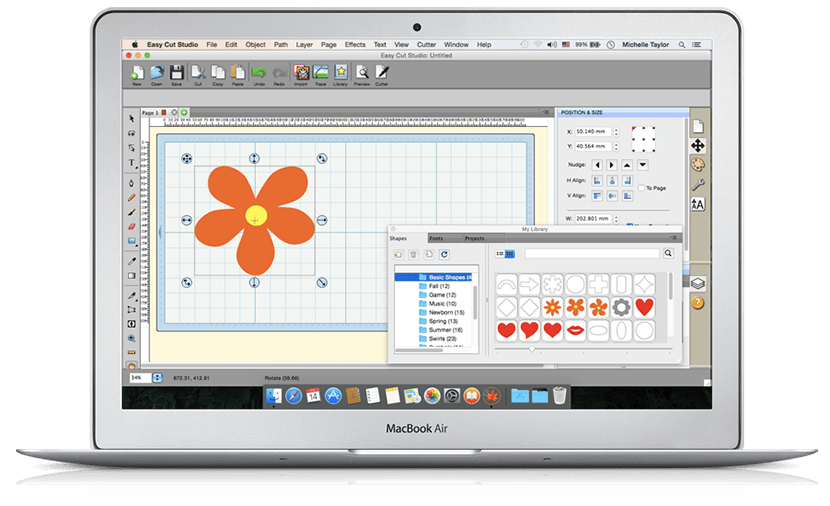The width and height of the screenshot is (830, 506).
Task: Open the text style AA panel icon
Action: tap(698, 204)
